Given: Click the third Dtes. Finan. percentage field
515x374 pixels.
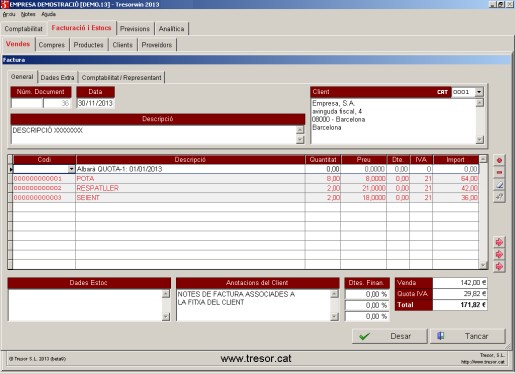Looking at the screenshot, I should pos(367,316).
